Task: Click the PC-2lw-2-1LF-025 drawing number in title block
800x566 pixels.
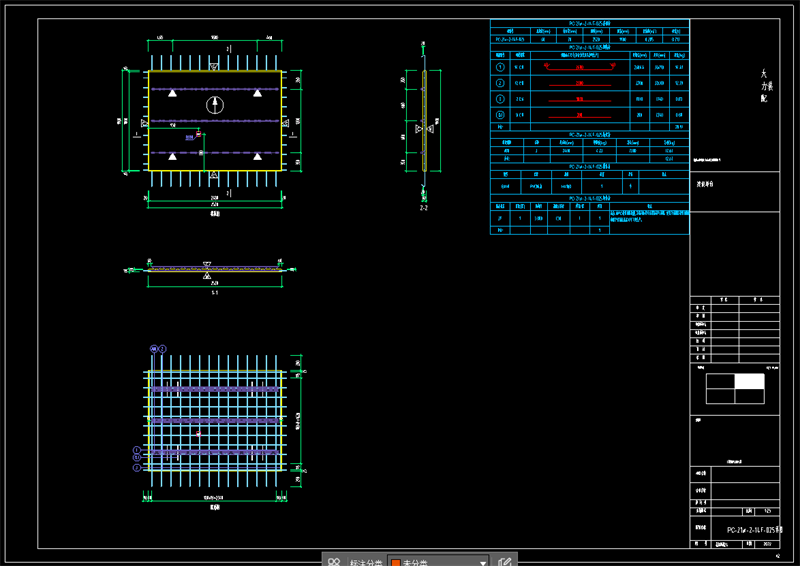Action: tap(754, 530)
